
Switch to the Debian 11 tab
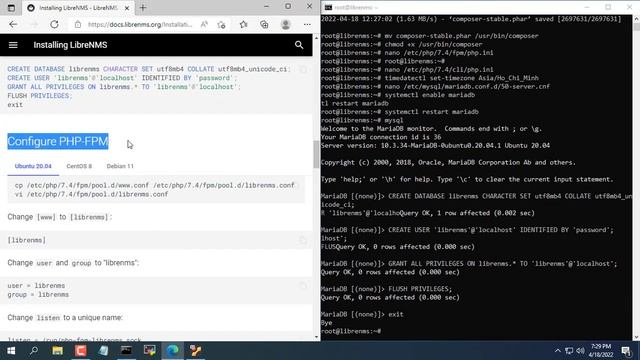(x=120, y=166)
